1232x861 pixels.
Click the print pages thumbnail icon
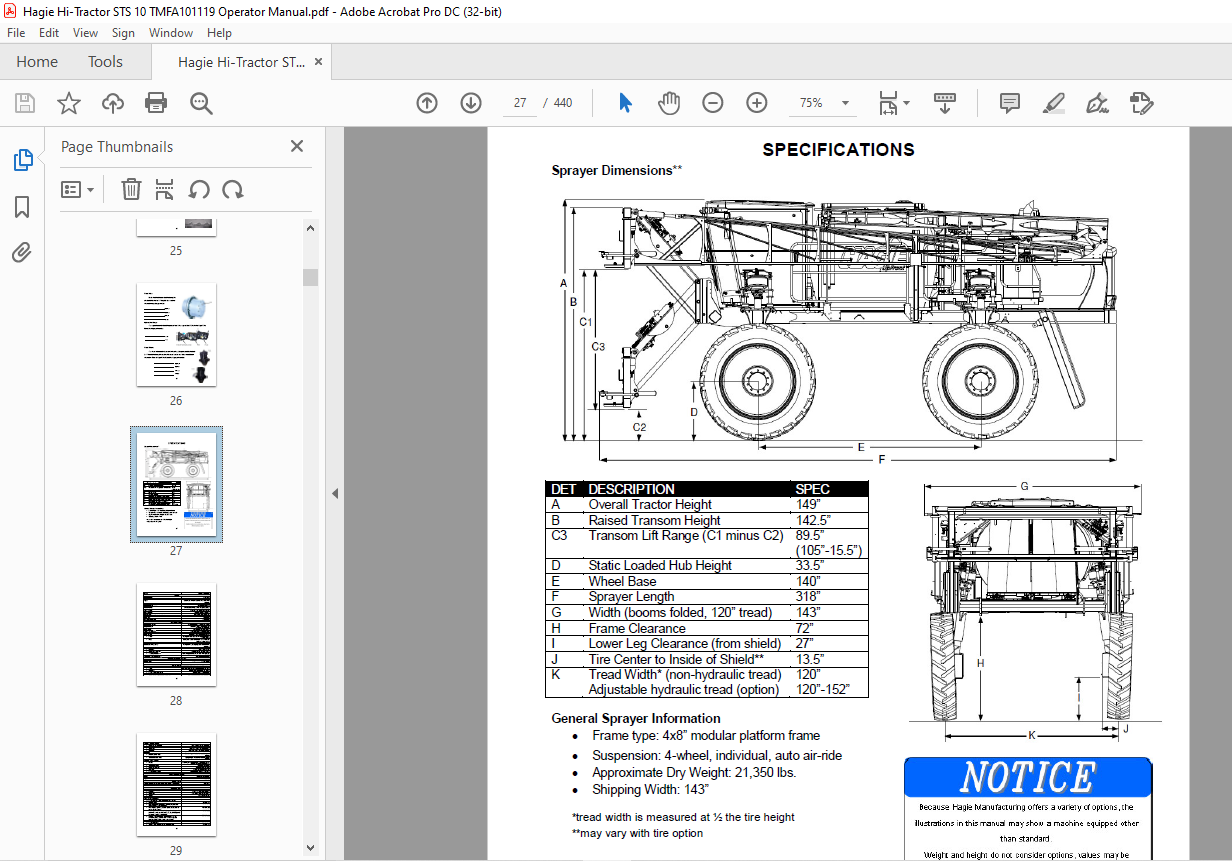(165, 189)
